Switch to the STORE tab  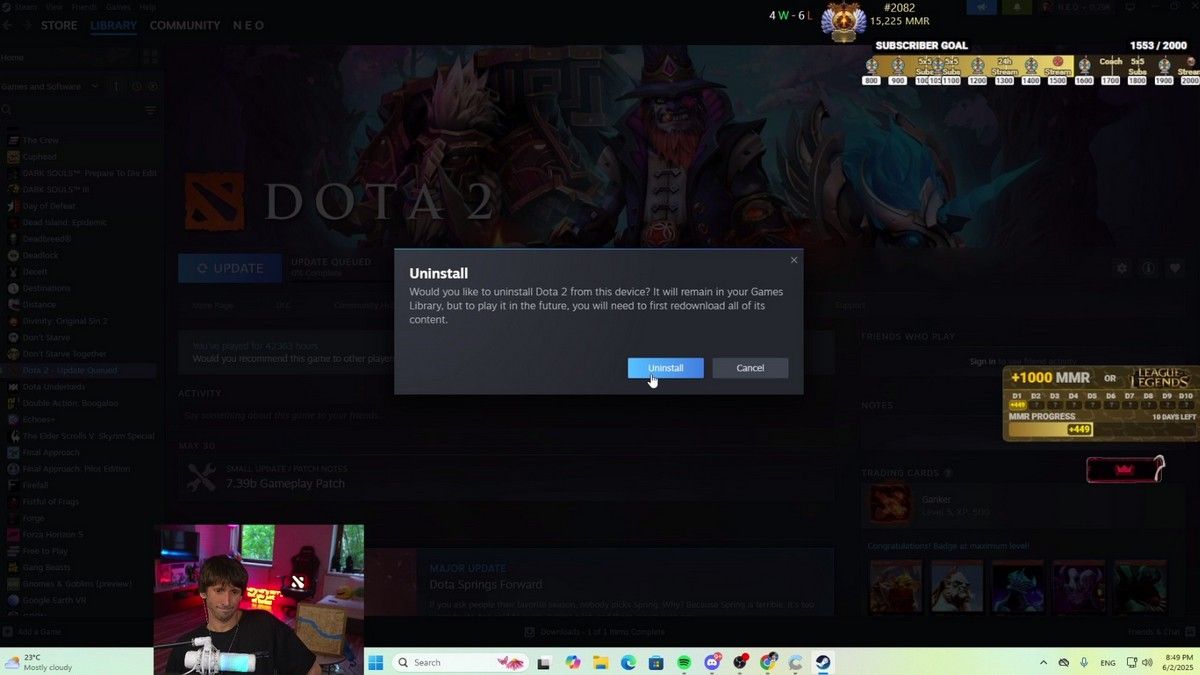point(58,25)
